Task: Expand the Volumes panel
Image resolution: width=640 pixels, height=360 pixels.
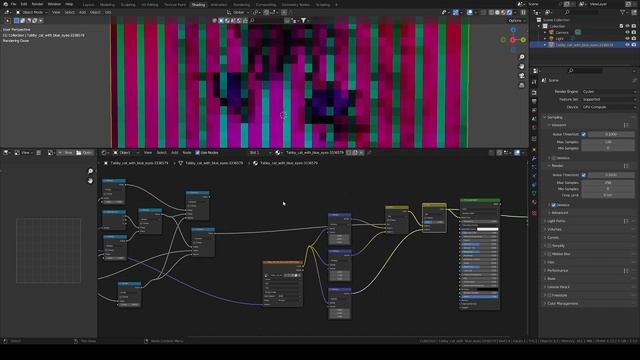Action: [x=554, y=229]
